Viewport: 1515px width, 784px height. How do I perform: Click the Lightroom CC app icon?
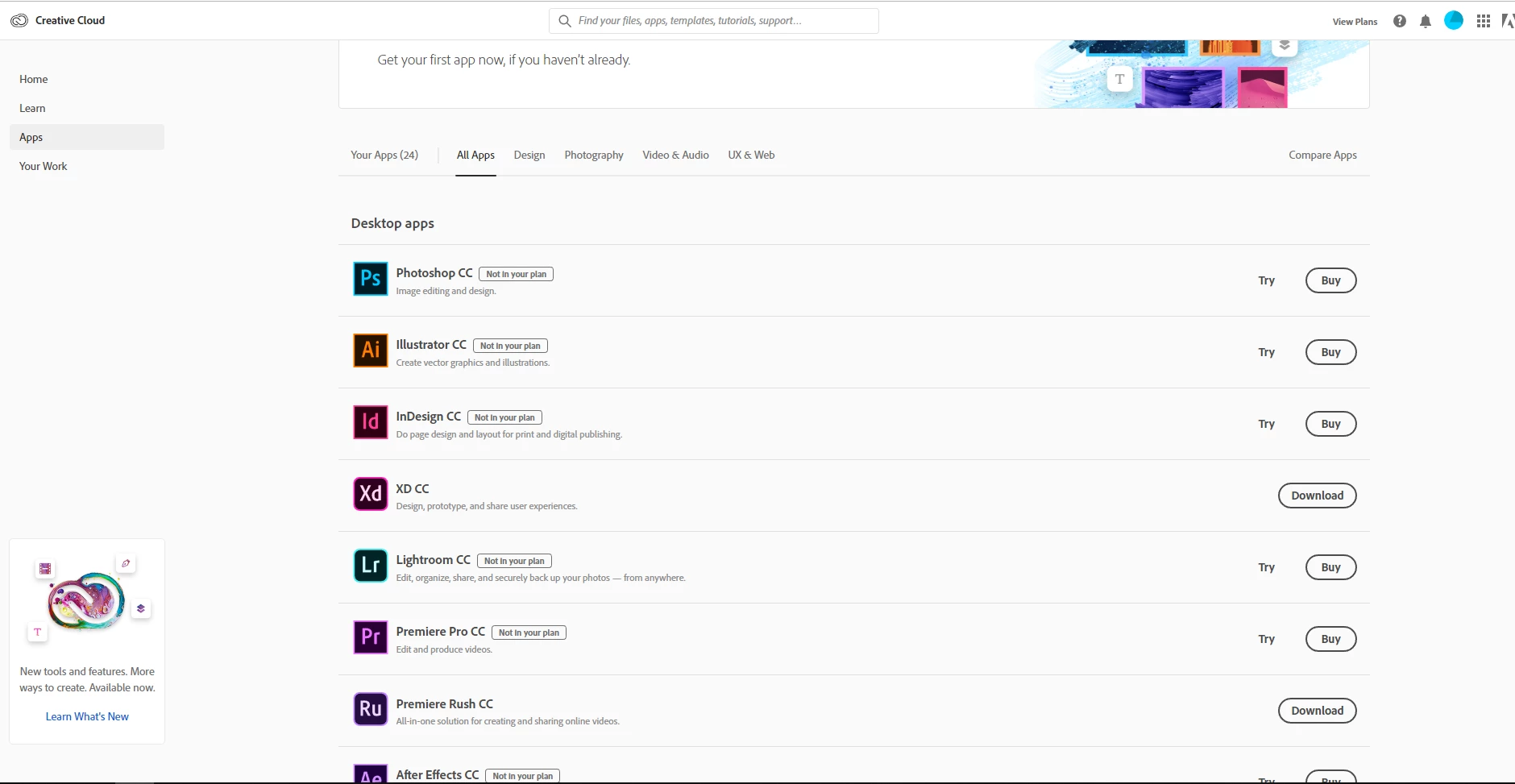click(x=371, y=566)
